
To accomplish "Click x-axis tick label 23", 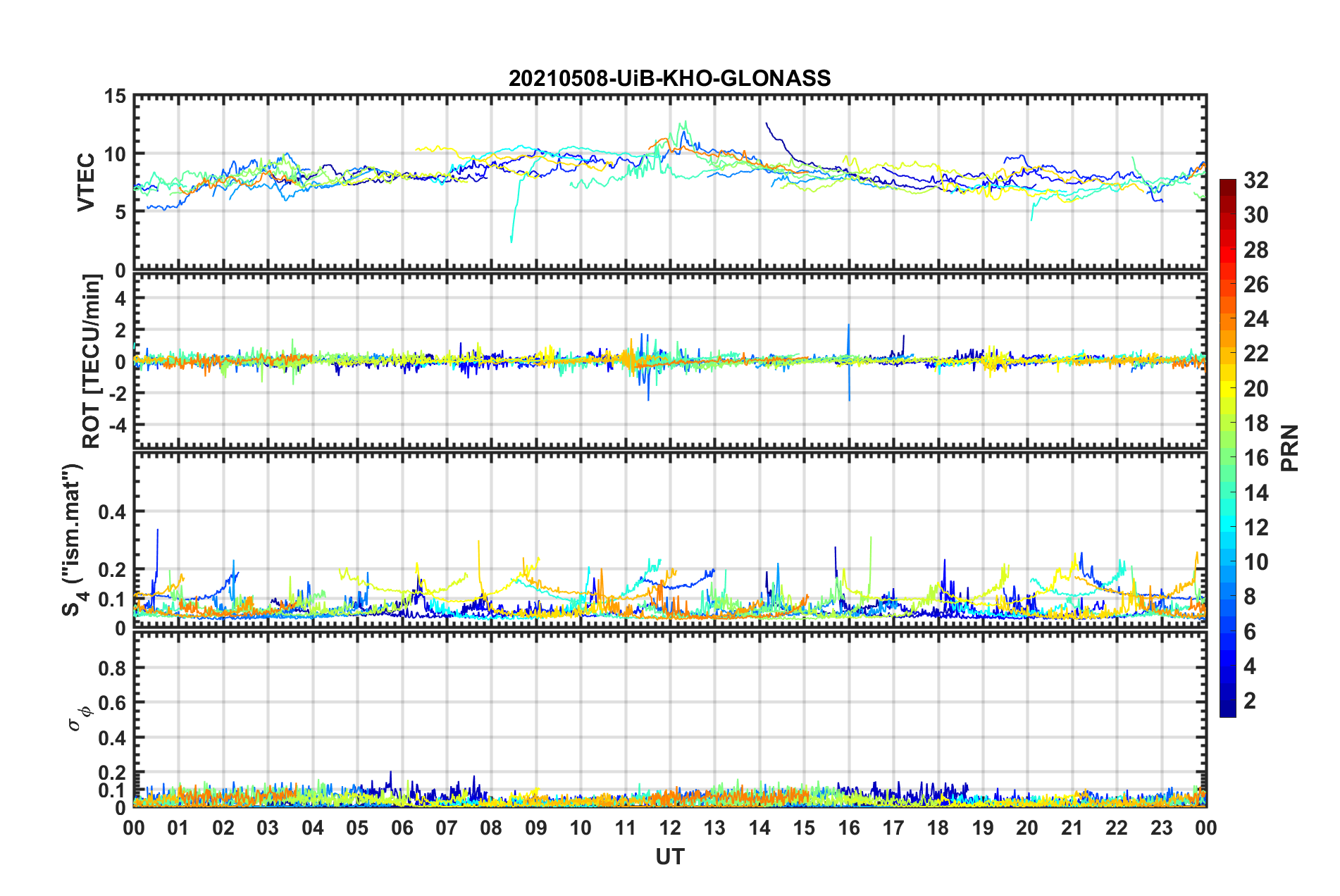I will (1161, 828).
